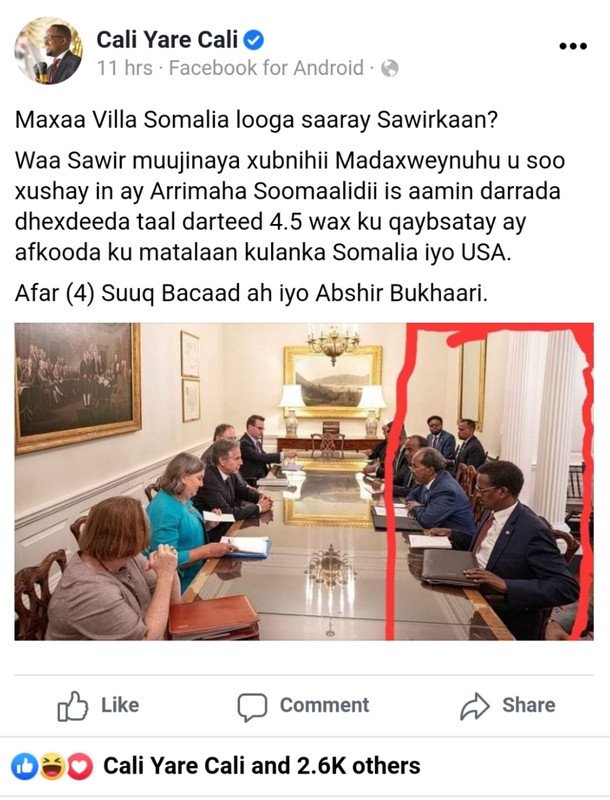This screenshot has height=800, width=610.
Task: Open the Cali Yare Cali profile name
Action: [167, 40]
